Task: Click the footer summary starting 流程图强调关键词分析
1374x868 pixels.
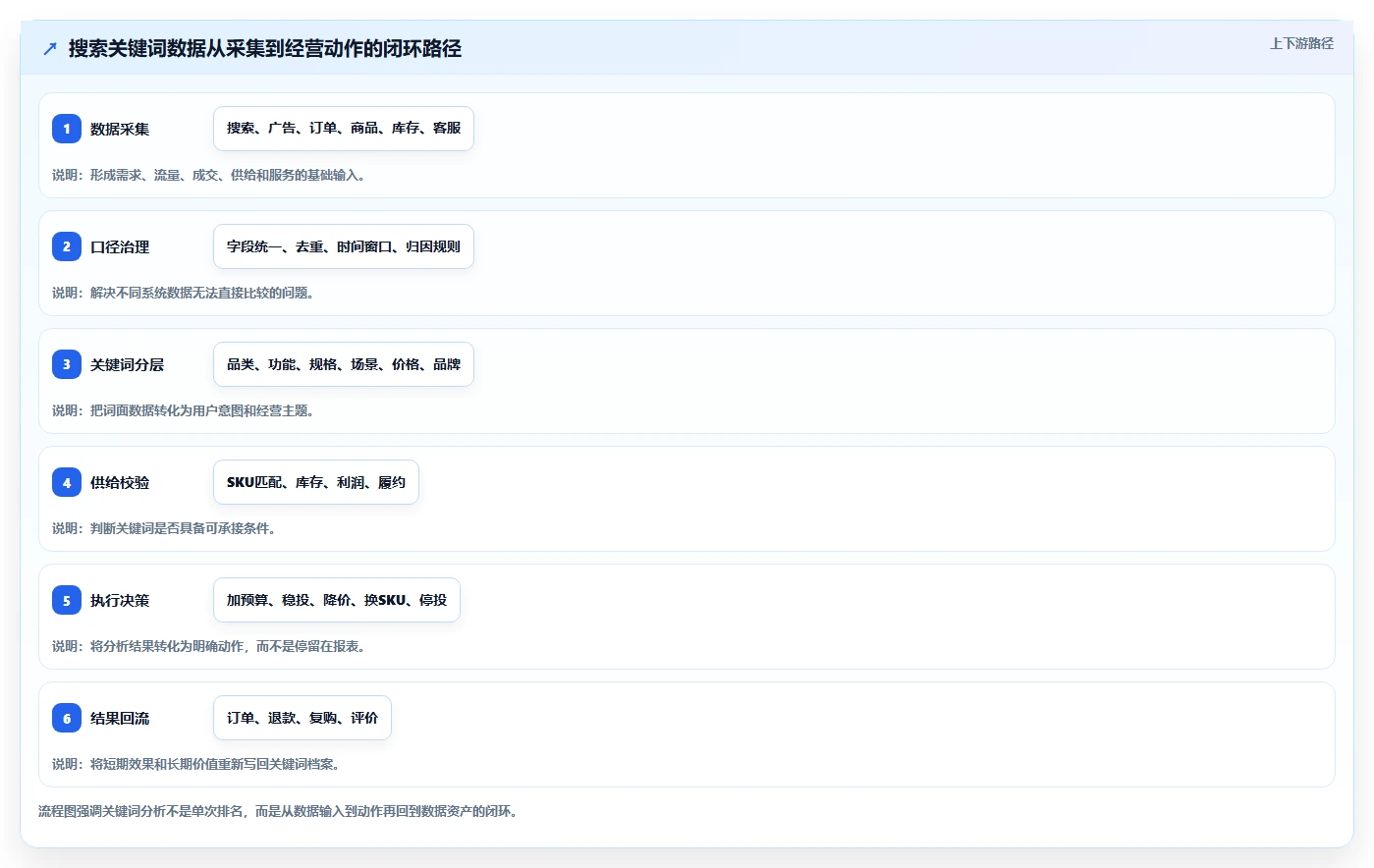Action: [x=278, y=811]
